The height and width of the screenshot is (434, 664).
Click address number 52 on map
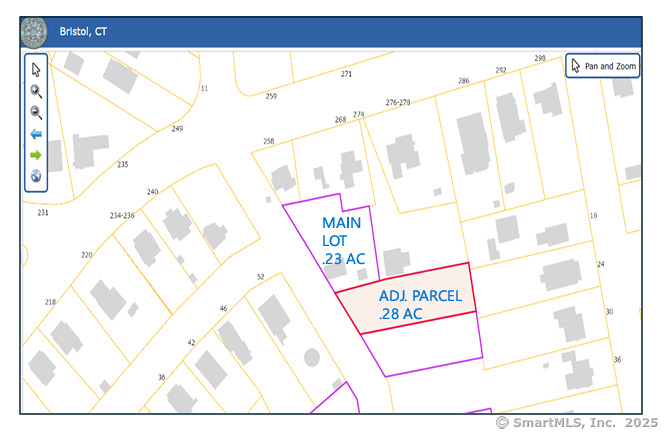[x=260, y=277]
